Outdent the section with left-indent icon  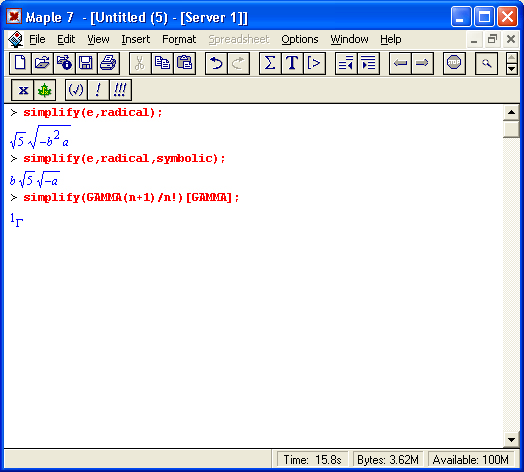pyautogui.click(x=346, y=63)
